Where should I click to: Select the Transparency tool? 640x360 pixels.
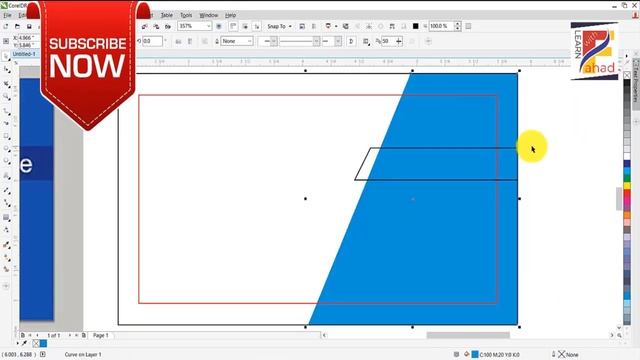[x=6, y=230]
